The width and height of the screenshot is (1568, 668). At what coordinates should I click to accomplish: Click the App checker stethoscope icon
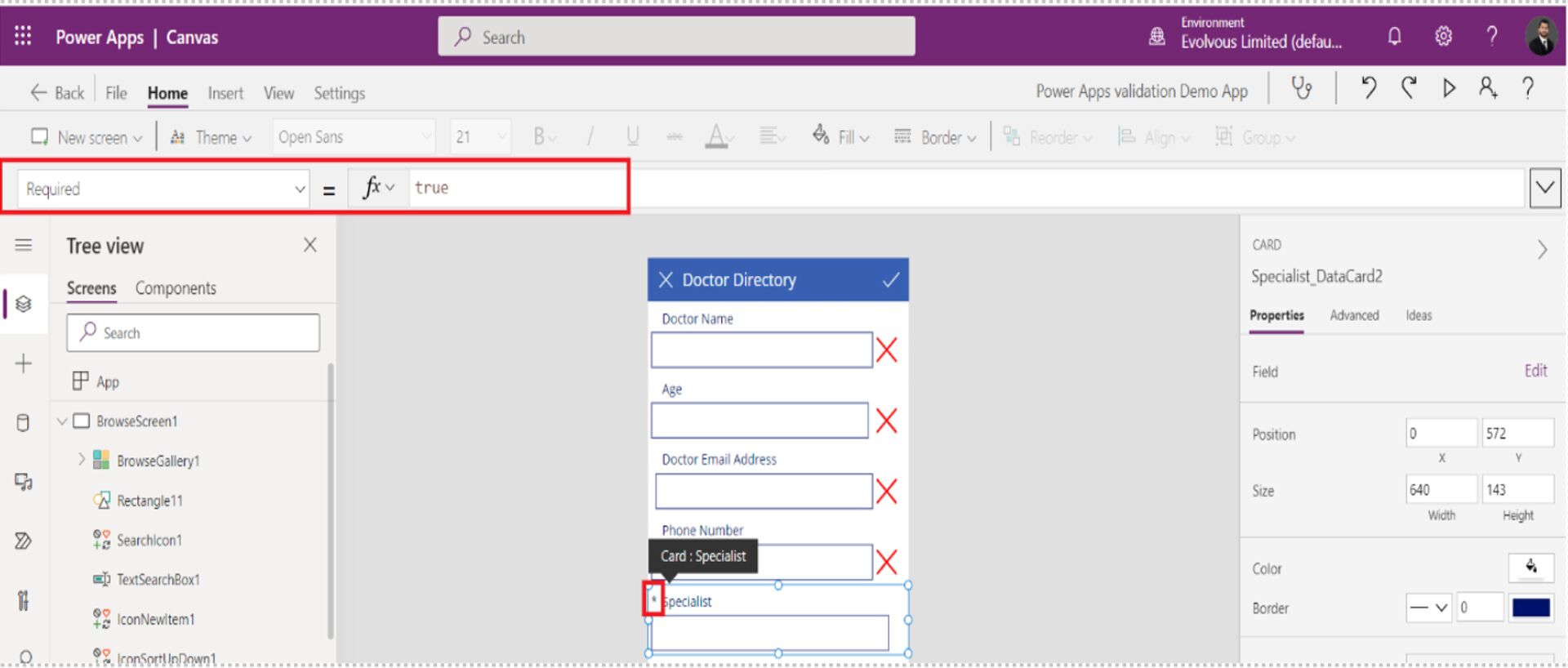click(x=1302, y=88)
